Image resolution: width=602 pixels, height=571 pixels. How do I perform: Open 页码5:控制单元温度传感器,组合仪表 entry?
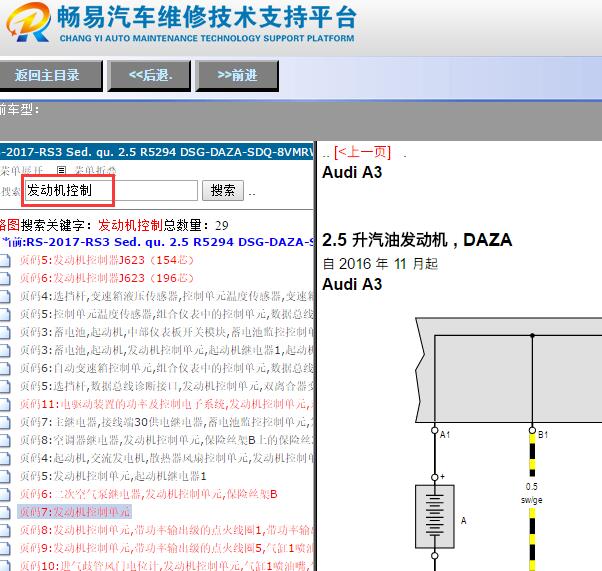(167, 314)
